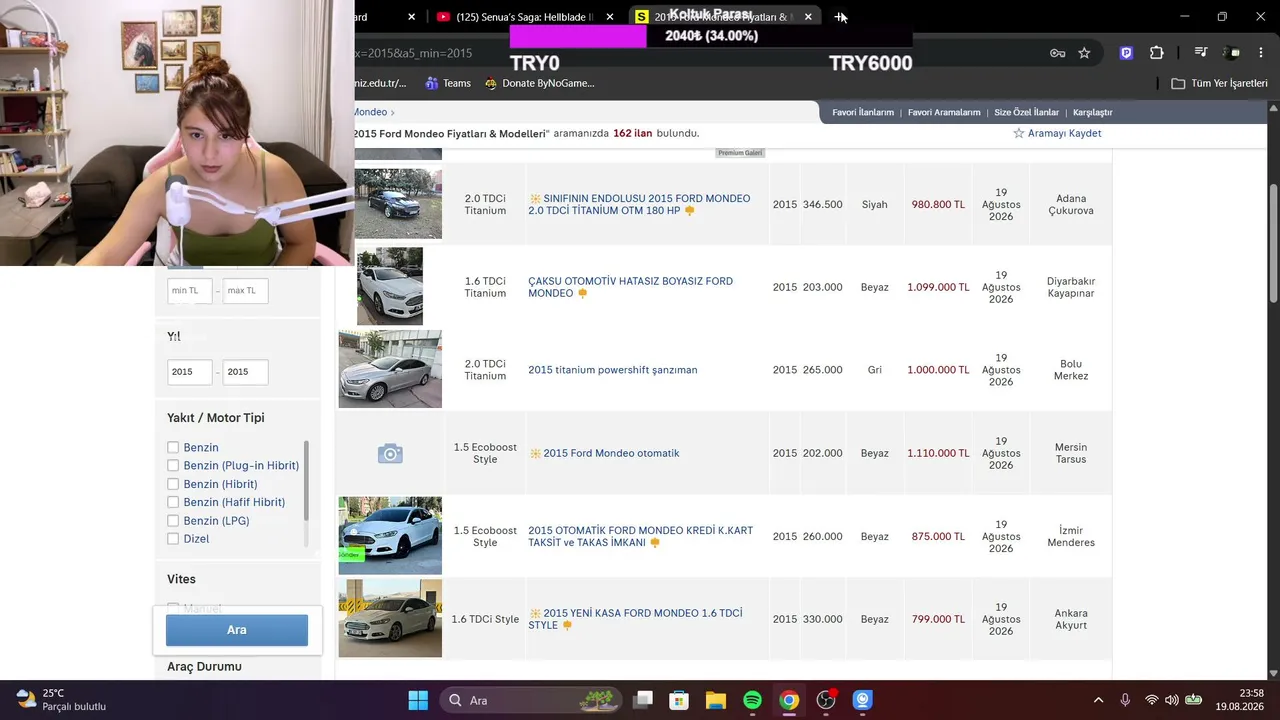Open a new browser tab
The width and height of the screenshot is (1280, 720).
[841, 17]
